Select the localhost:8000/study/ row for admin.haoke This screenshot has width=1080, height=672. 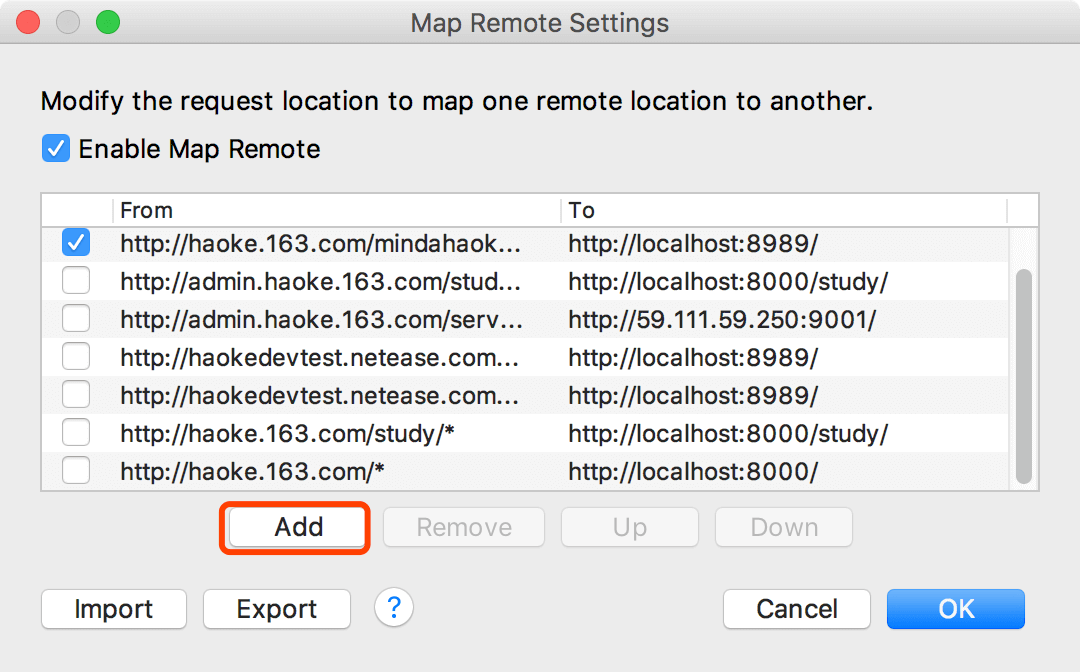point(728,282)
